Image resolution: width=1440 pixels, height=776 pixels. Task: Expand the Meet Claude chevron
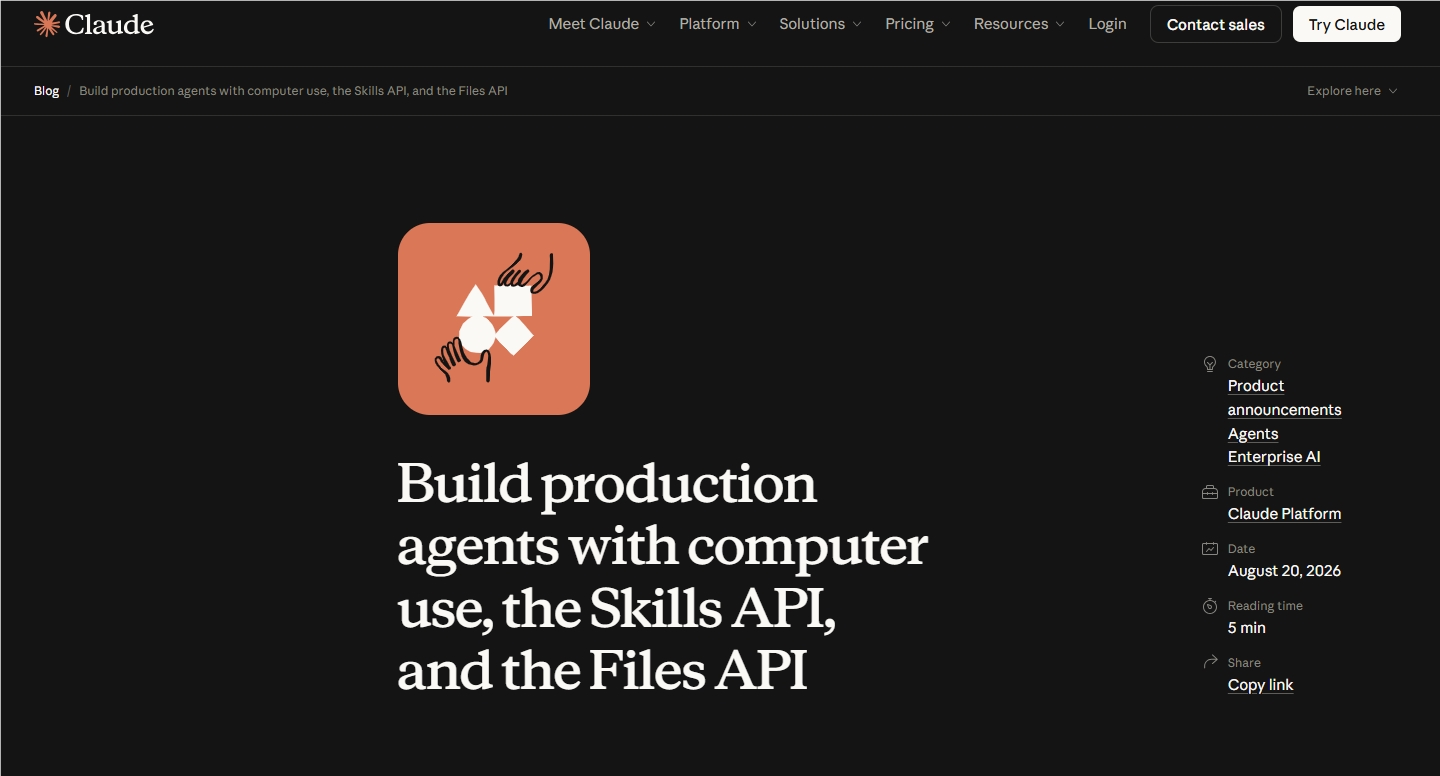click(651, 24)
